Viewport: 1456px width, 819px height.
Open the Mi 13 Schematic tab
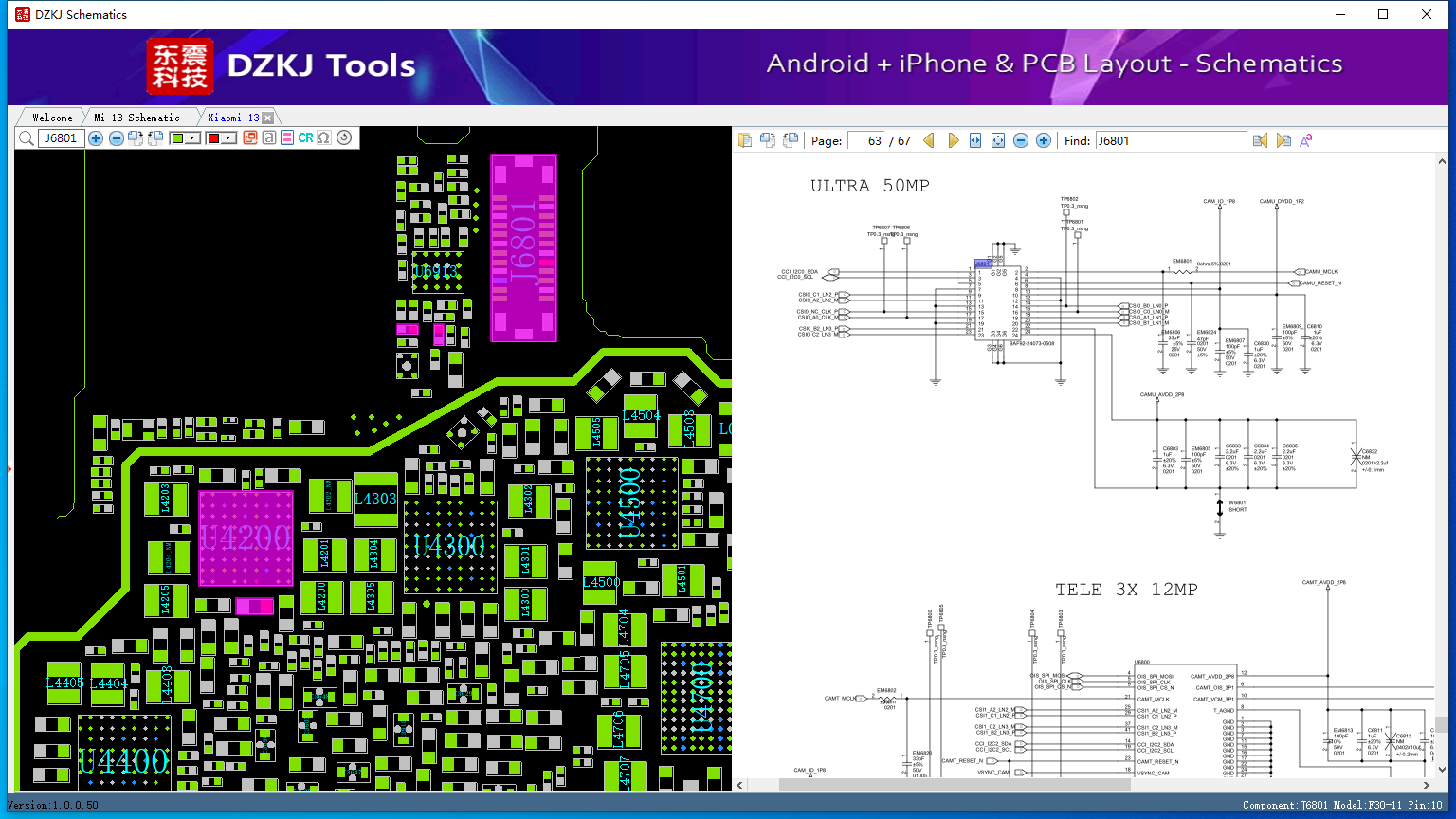(136, 118)
